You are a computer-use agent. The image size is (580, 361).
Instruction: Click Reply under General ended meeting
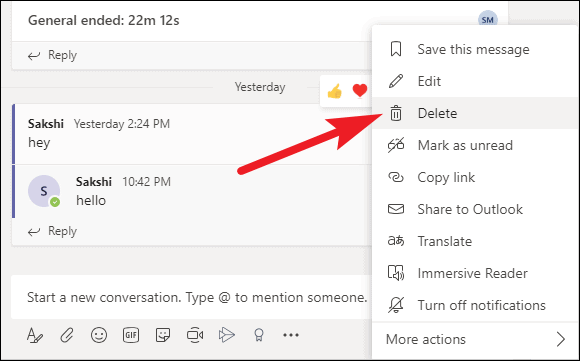(x=53, y=55)
